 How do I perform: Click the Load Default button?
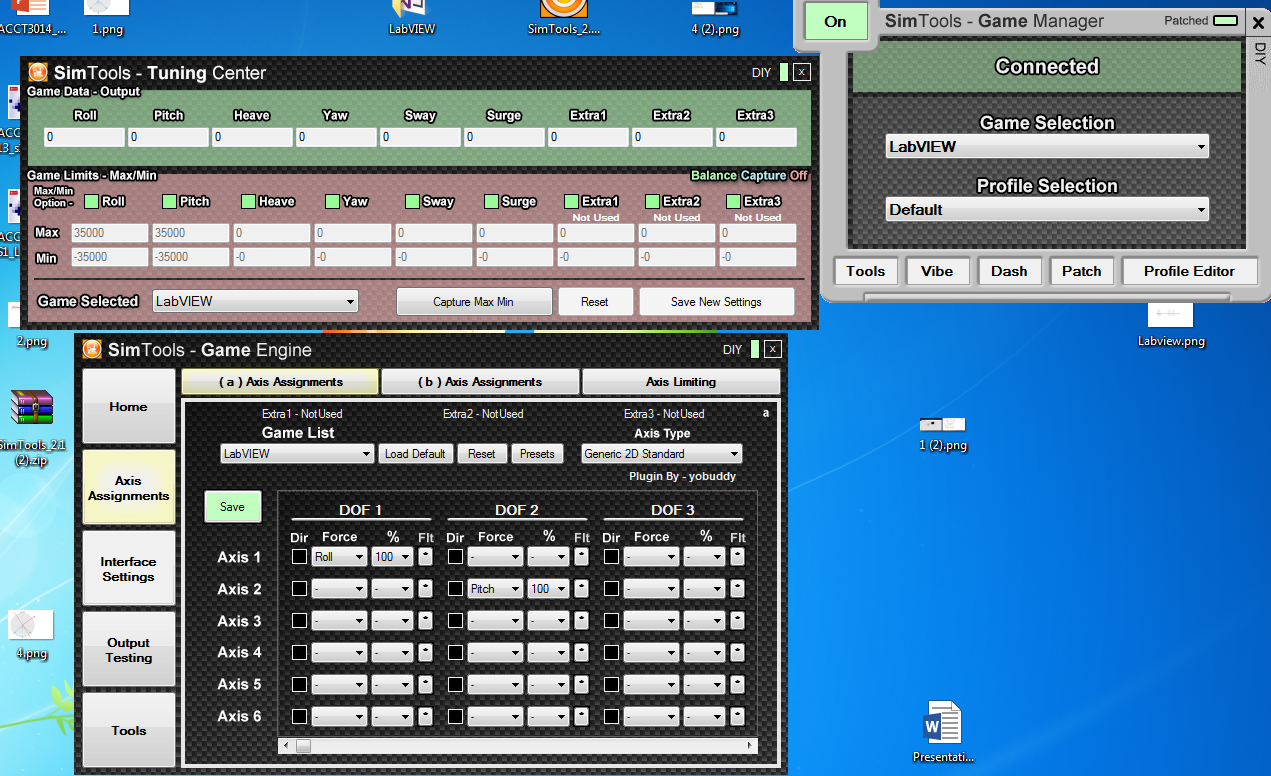point(415,454)
